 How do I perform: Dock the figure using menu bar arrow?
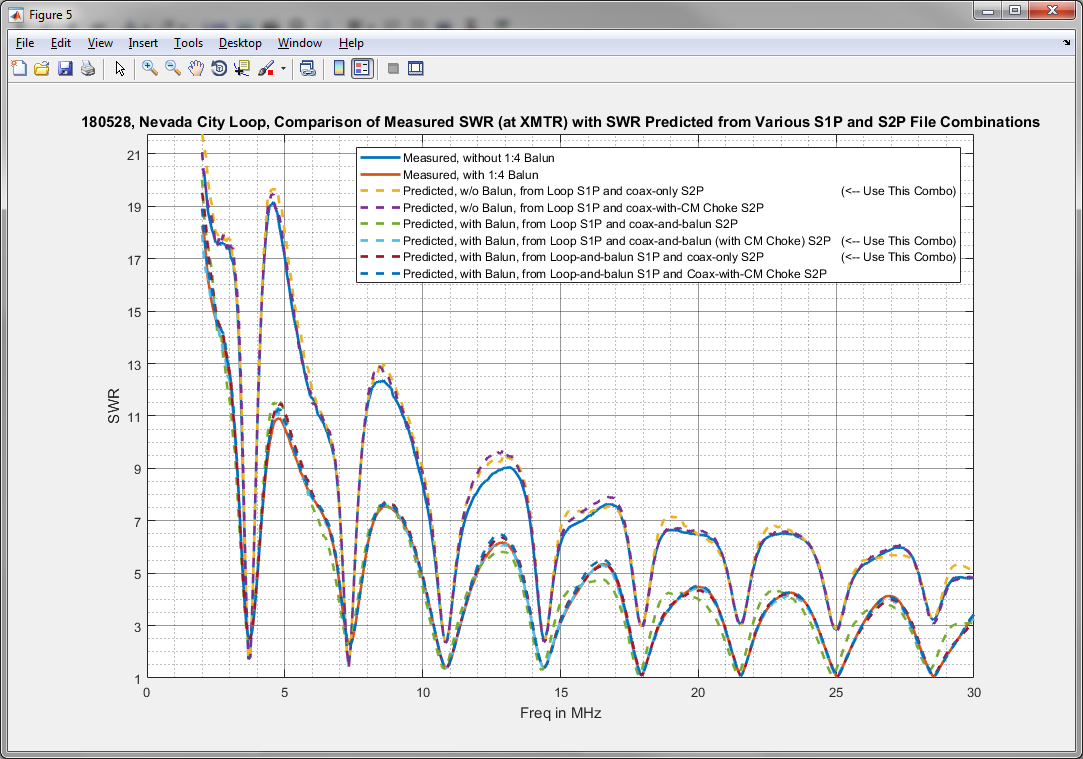tap(1066, 43)
